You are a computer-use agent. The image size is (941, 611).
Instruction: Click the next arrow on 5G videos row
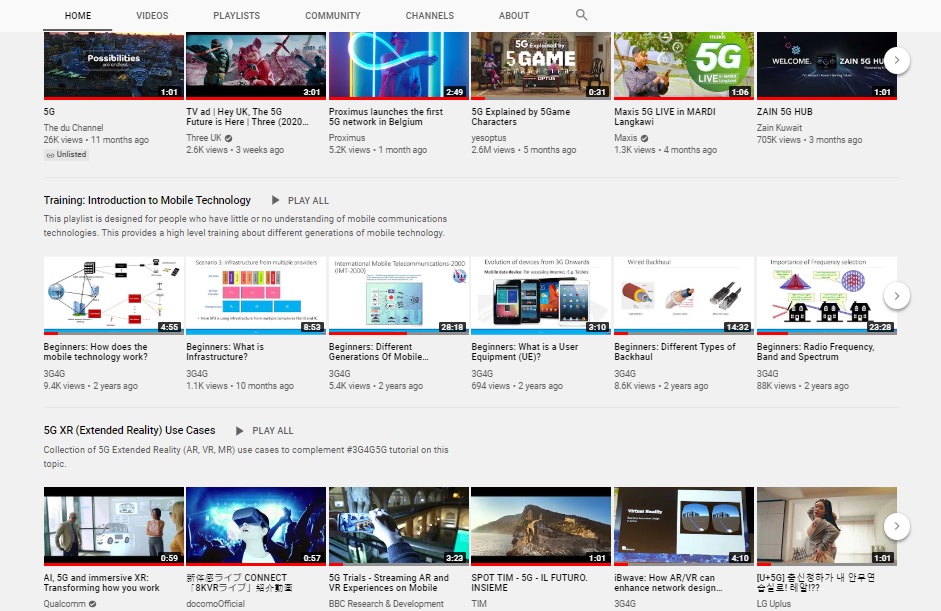(897, 60)
